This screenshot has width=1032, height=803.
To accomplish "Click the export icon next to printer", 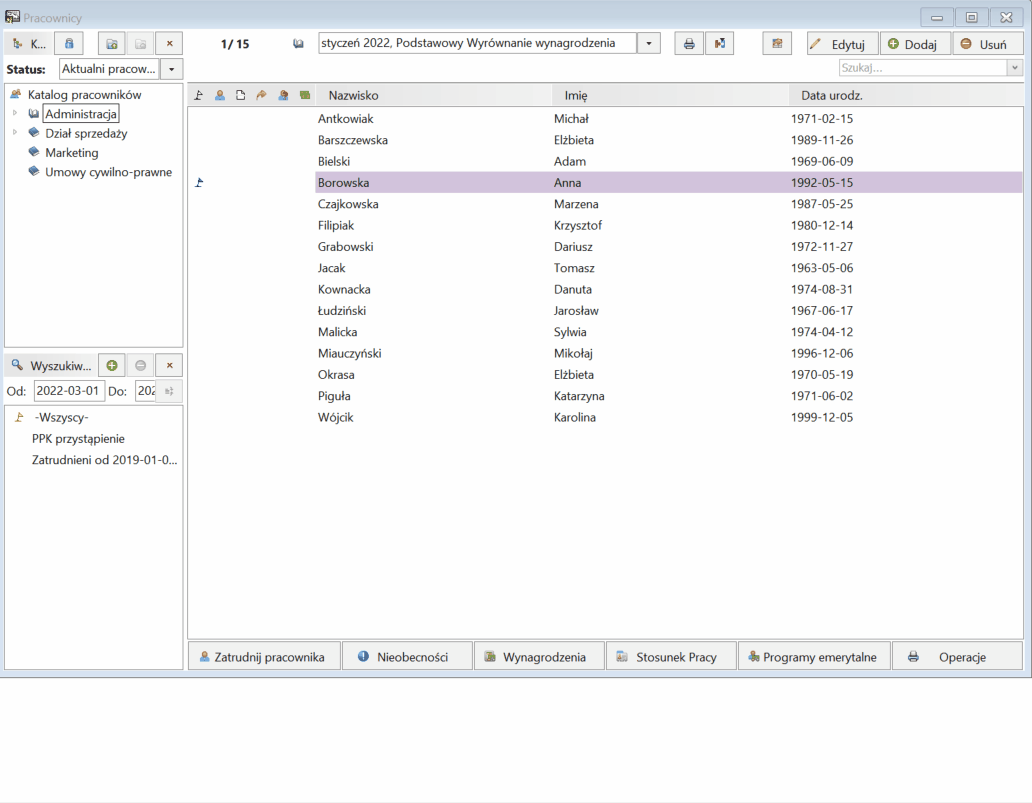I will (719, 43).
